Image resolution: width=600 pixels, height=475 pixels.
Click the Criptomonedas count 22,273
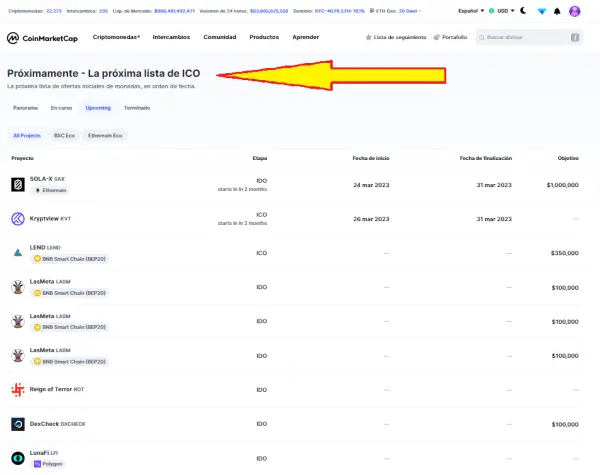[54, 11]
